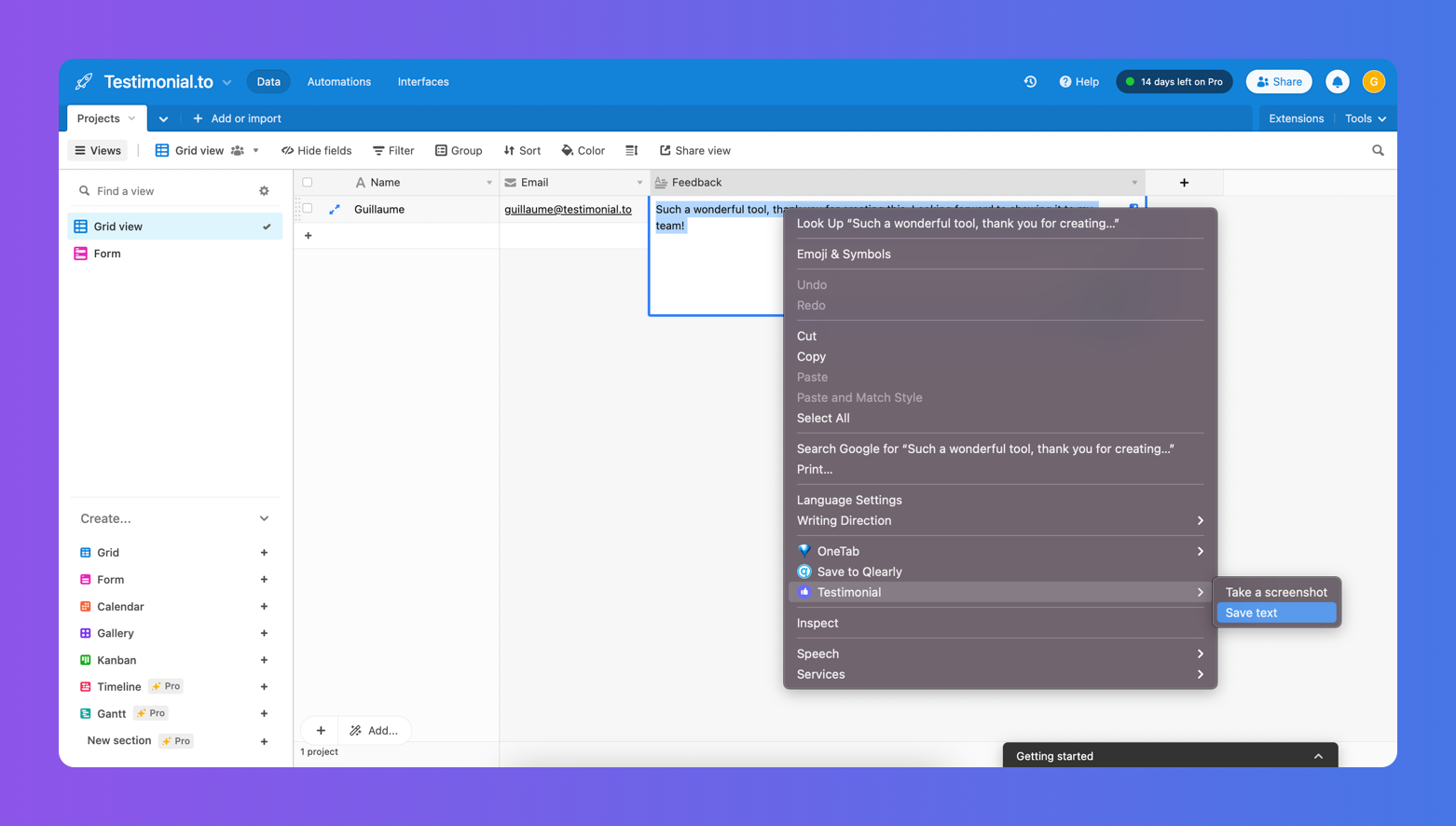Select Grid view in sidebar list
1456x826 pixels.
(x=174, y=227)
